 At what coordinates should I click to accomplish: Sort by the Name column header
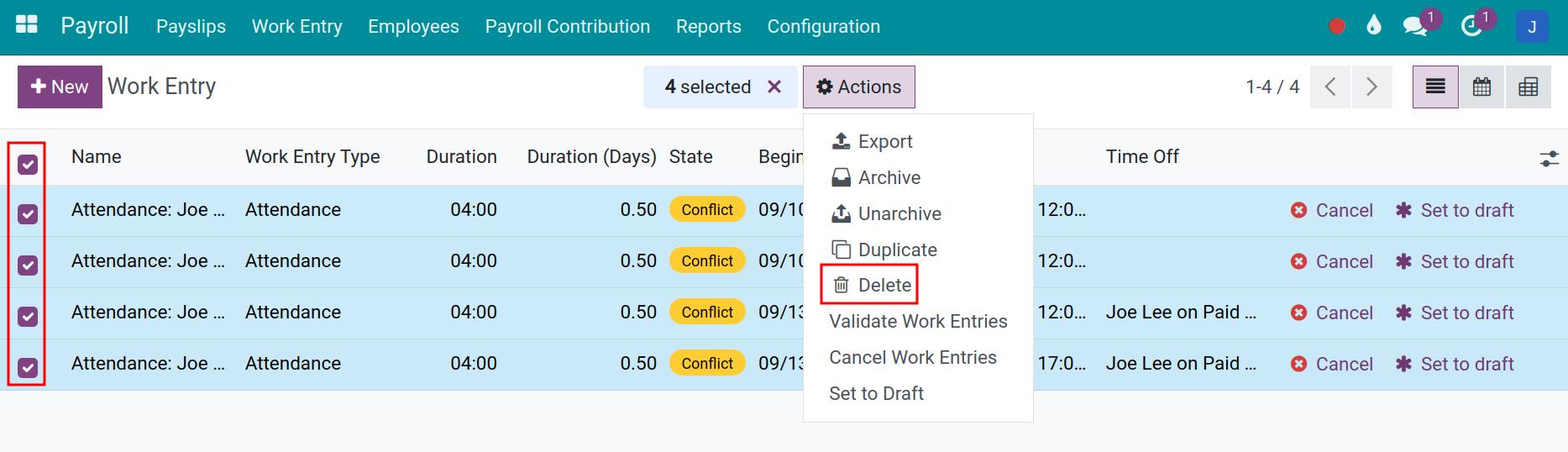point(96,156)
